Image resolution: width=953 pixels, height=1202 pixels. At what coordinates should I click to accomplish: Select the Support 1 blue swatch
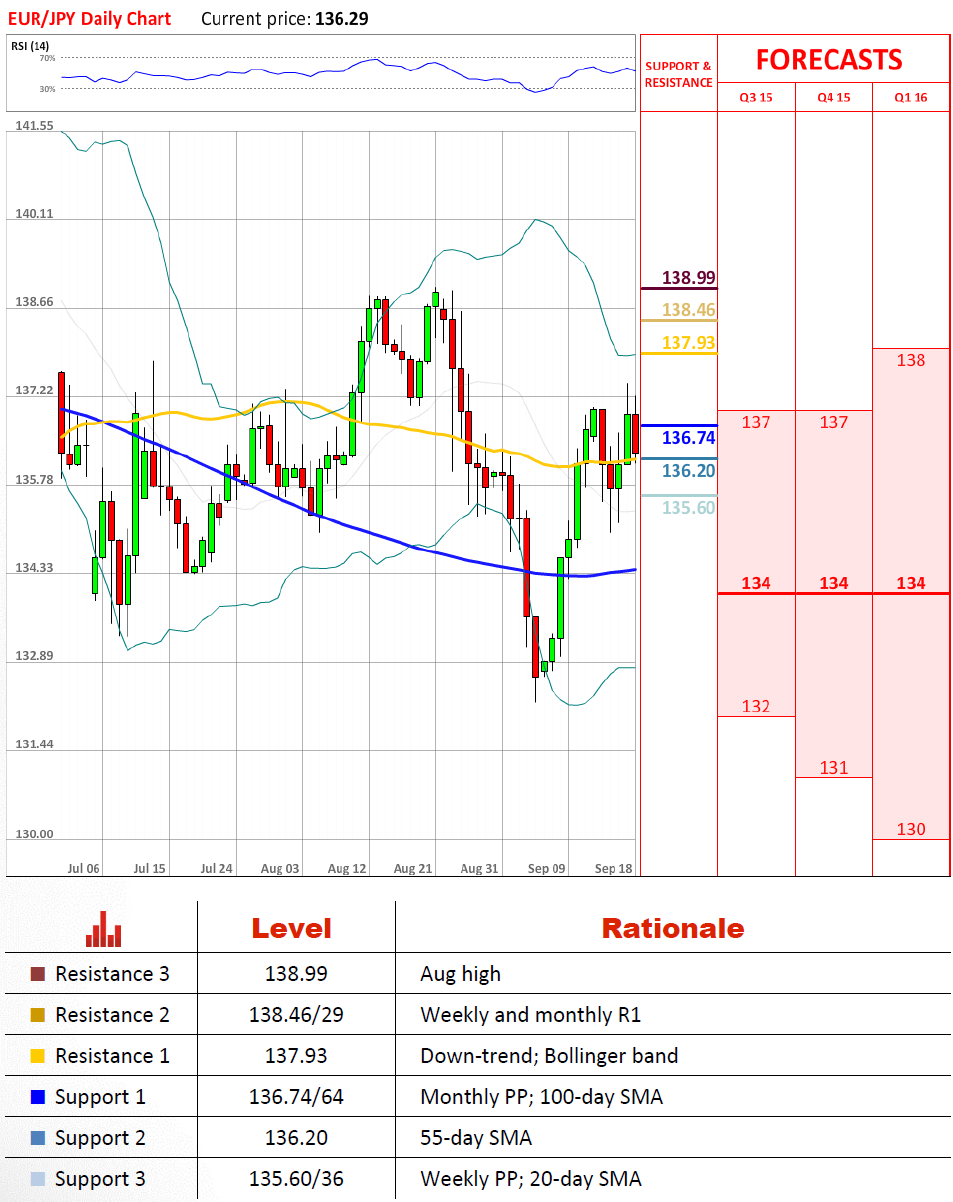coord(38,1097)
